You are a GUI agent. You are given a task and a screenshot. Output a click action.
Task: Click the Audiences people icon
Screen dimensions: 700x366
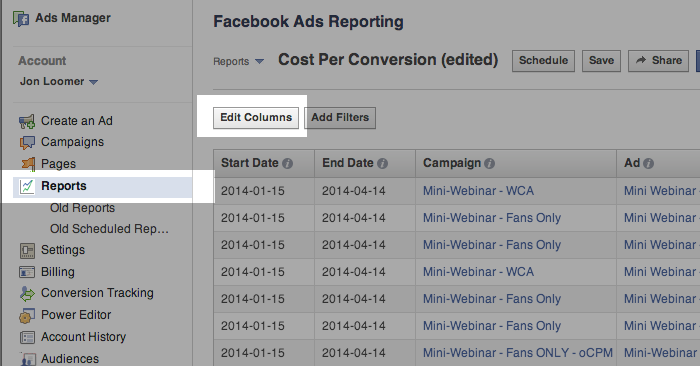28,359
